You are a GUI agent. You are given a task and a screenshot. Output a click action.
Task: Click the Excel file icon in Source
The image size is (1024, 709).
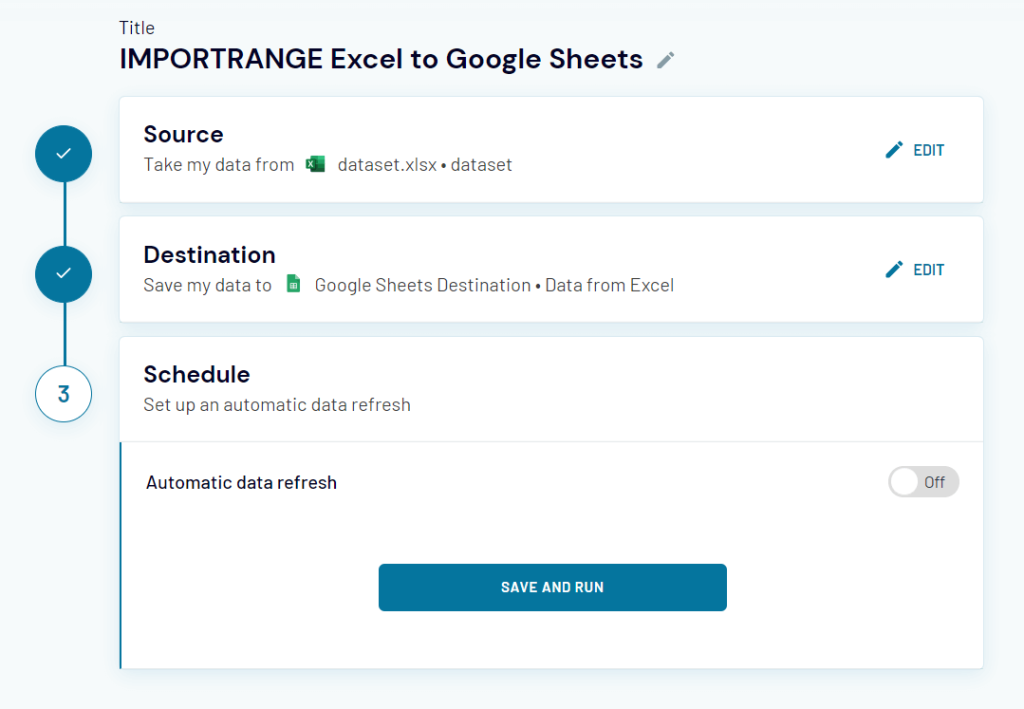pyautogui.click(x=315, y=164)
